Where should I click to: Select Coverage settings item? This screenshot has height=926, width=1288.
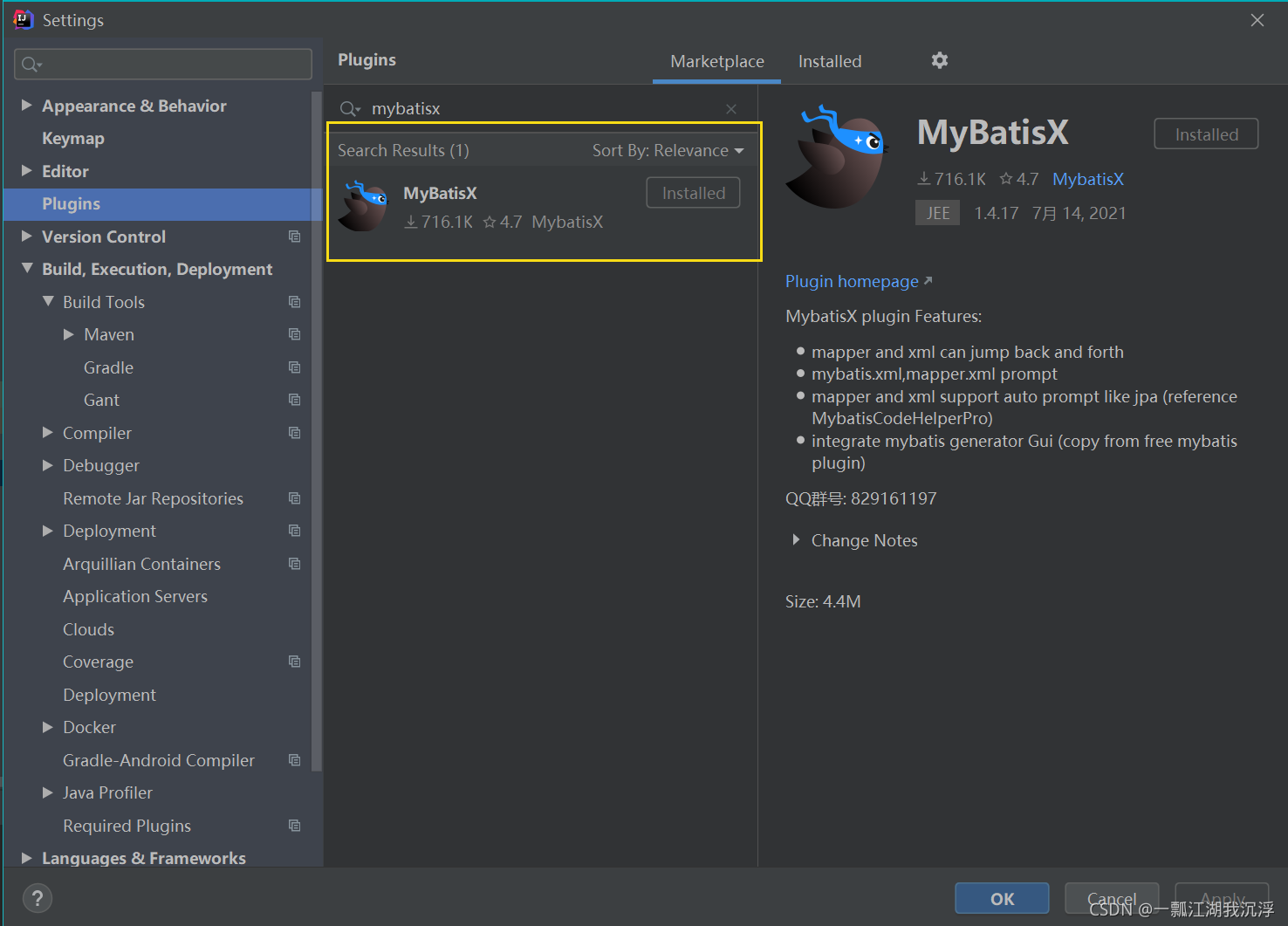(98, 662)
